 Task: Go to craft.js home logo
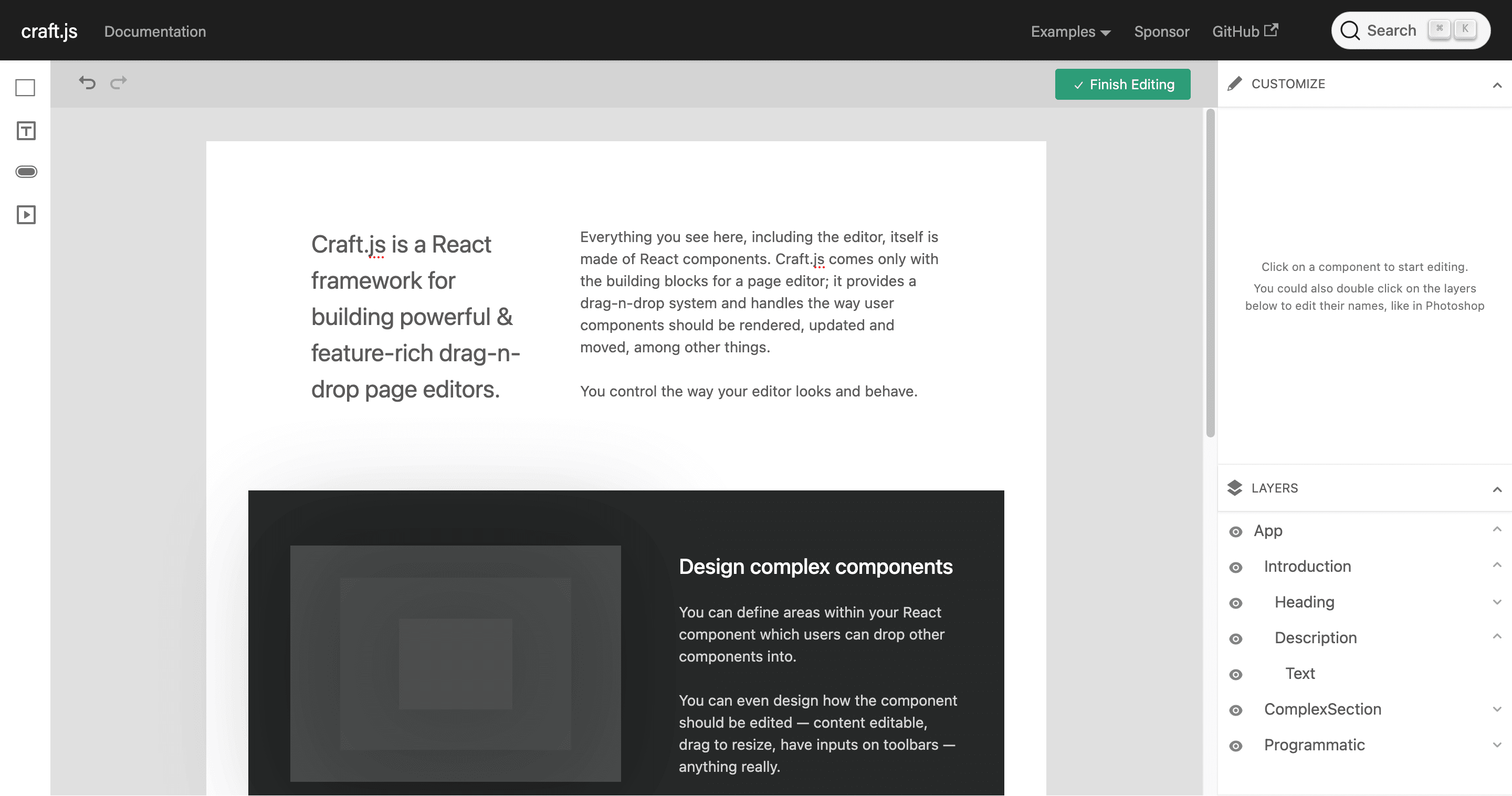pyautogui.click(x=49, y=31)
